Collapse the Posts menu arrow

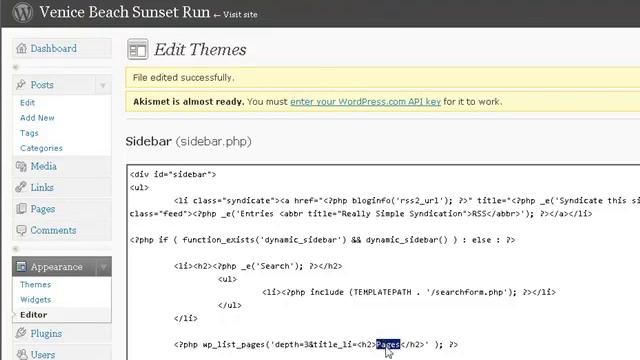pyautogui.click(x=103, y=85)
